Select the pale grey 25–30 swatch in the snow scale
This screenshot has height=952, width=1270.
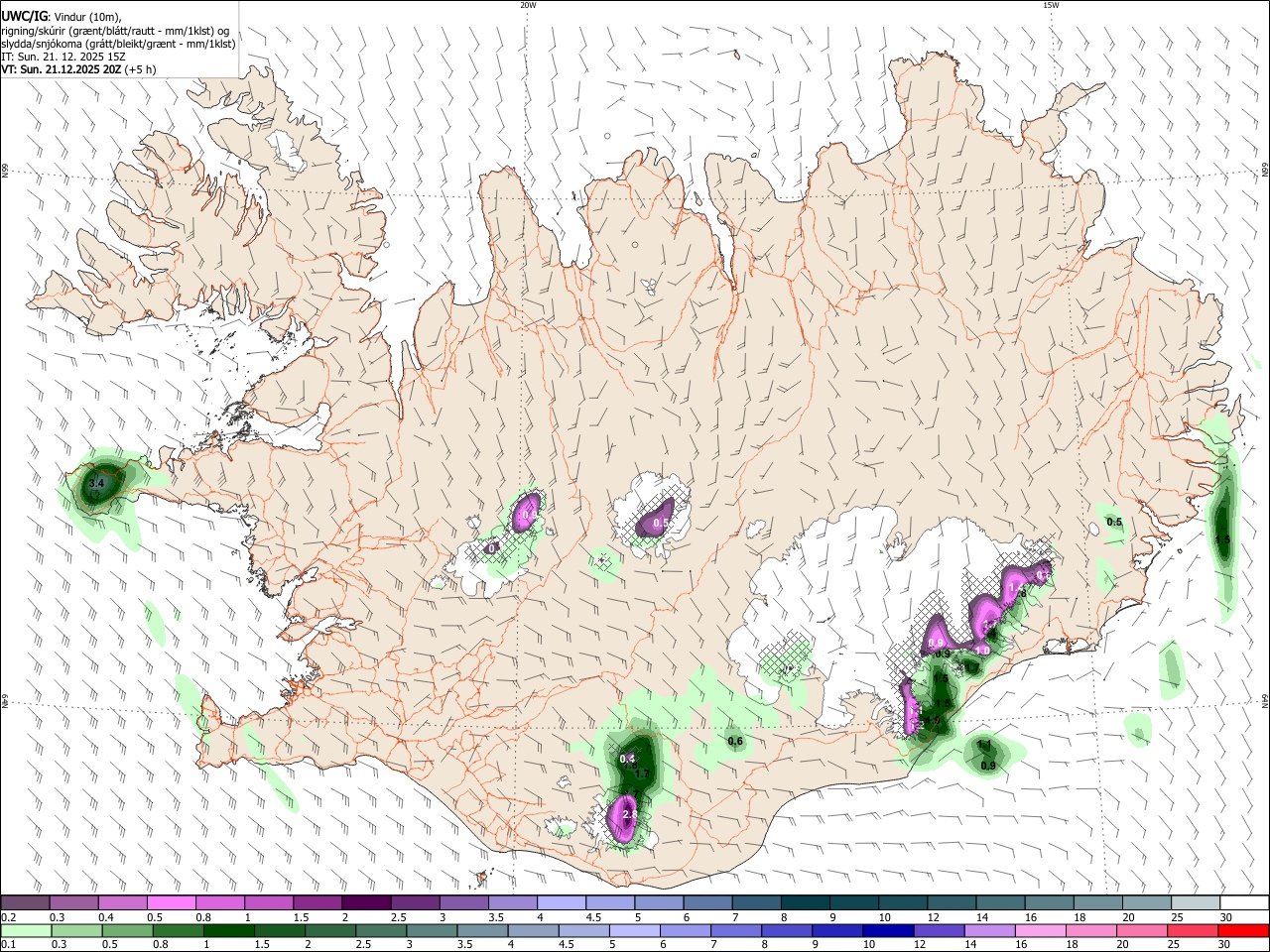pos(1197,903)
